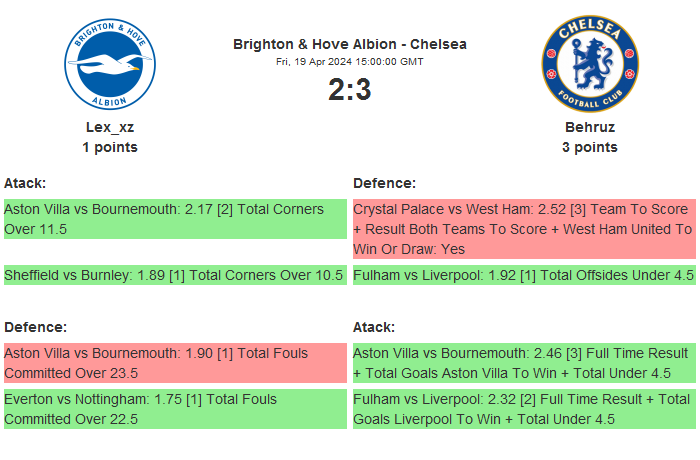Select the Everton vs Nottingham fouls bet
This screenshot has height=460, width=700.
point(174,409)
